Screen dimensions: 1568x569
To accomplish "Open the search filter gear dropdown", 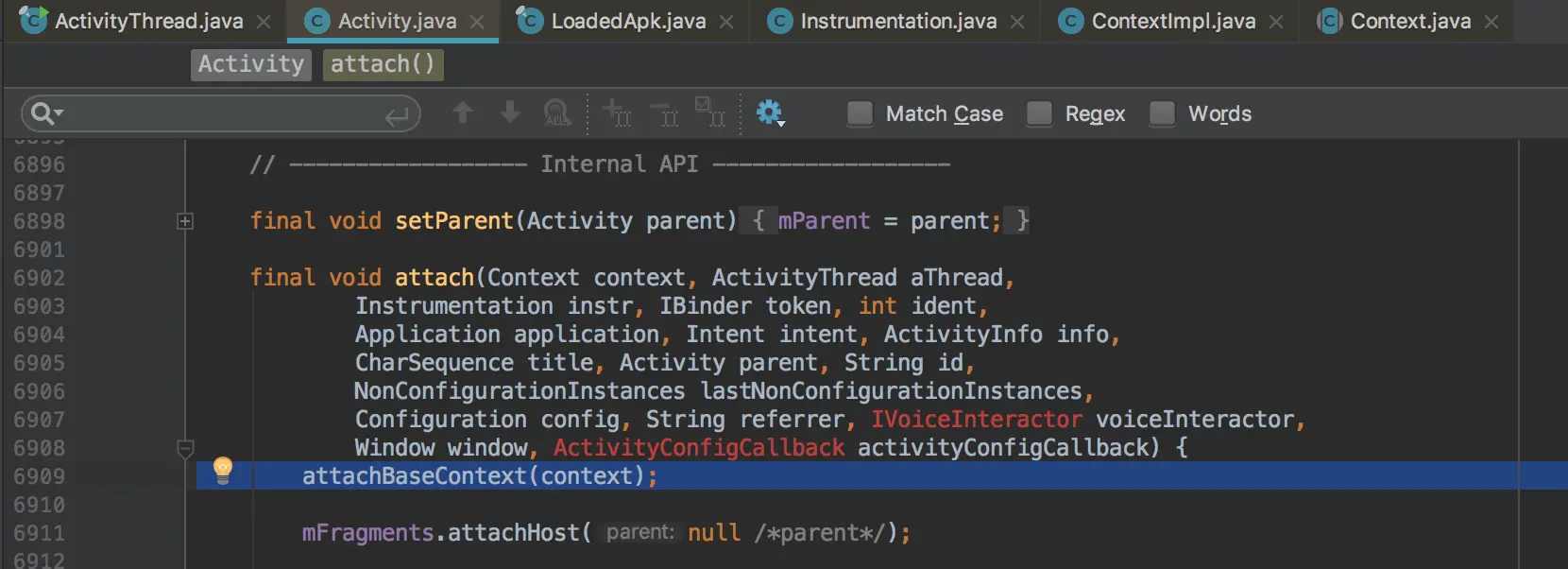I will pyautogui.click(x=771, y=113).
